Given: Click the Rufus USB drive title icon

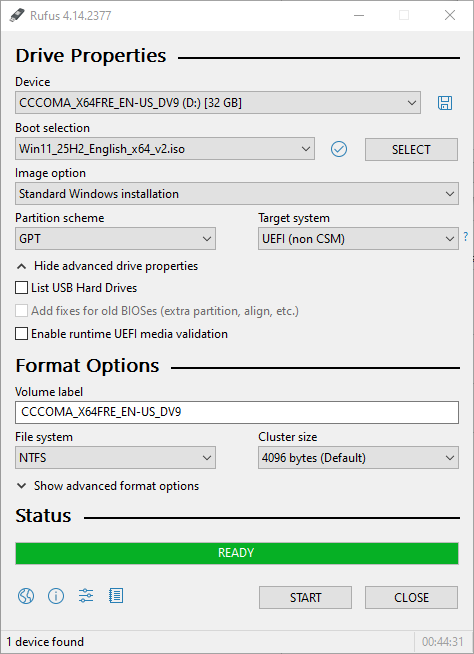Looking at the screenshot, I should pos(17,15).
